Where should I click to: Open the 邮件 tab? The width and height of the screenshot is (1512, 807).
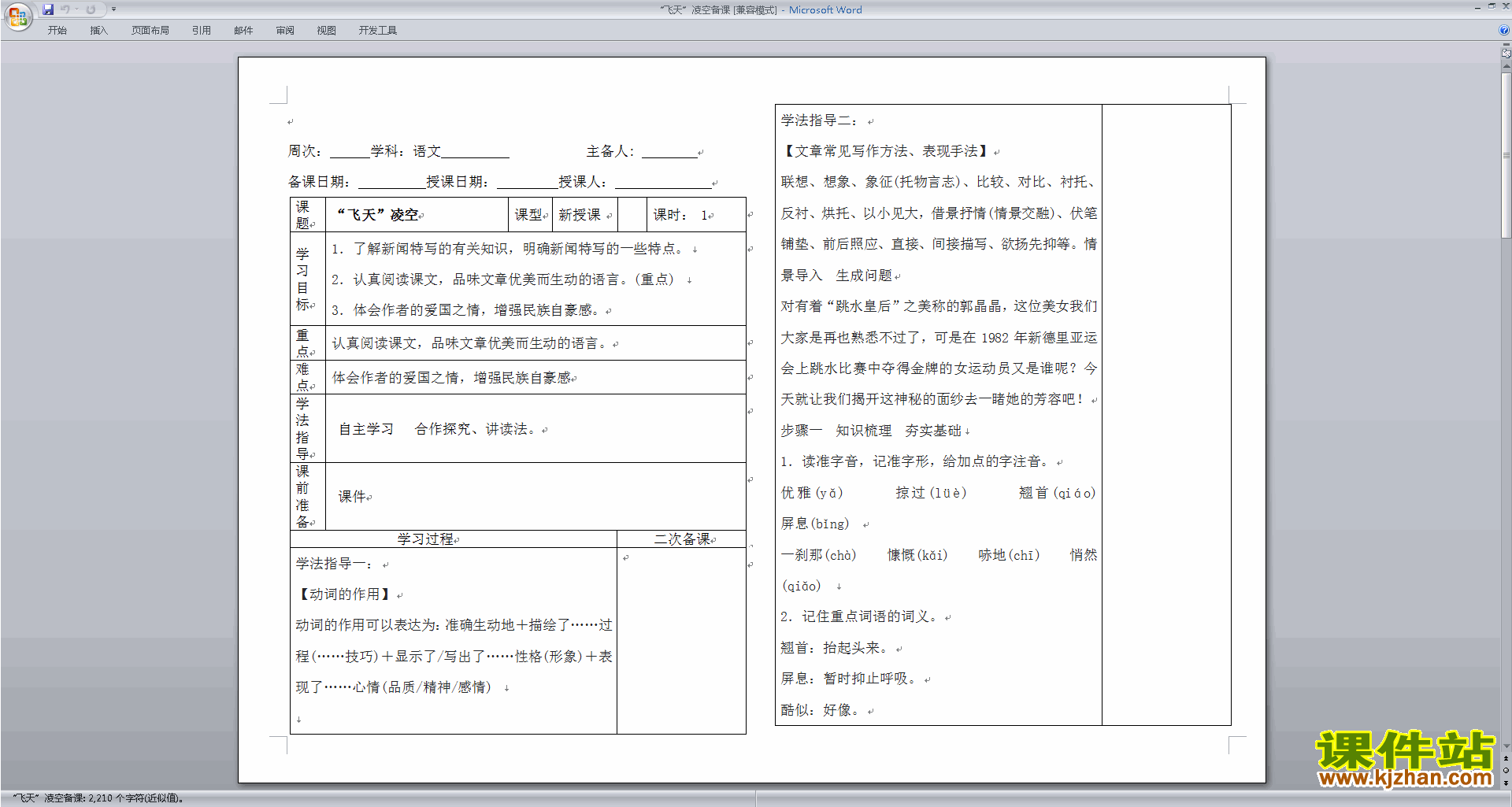click(x=243, y=31)
